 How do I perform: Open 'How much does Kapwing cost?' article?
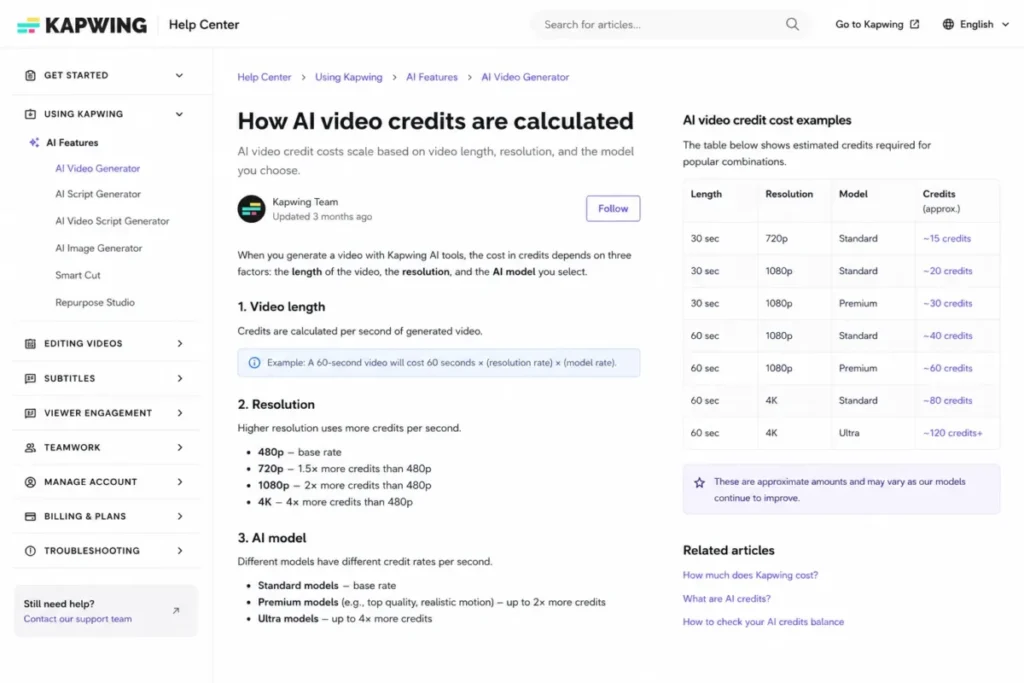[750, 575]
